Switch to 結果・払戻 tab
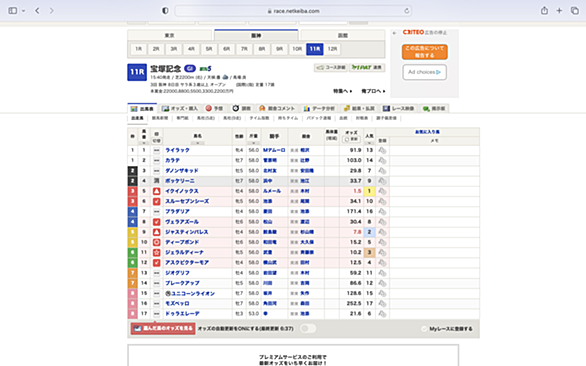 (x=359, y=108)
